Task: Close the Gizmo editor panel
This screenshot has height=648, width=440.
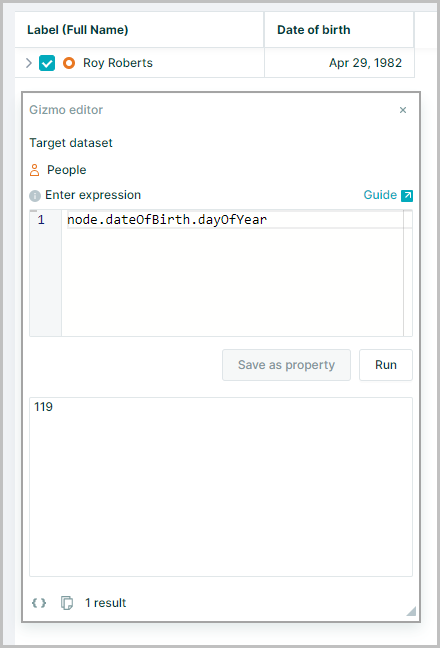Action: pos(403,110)
